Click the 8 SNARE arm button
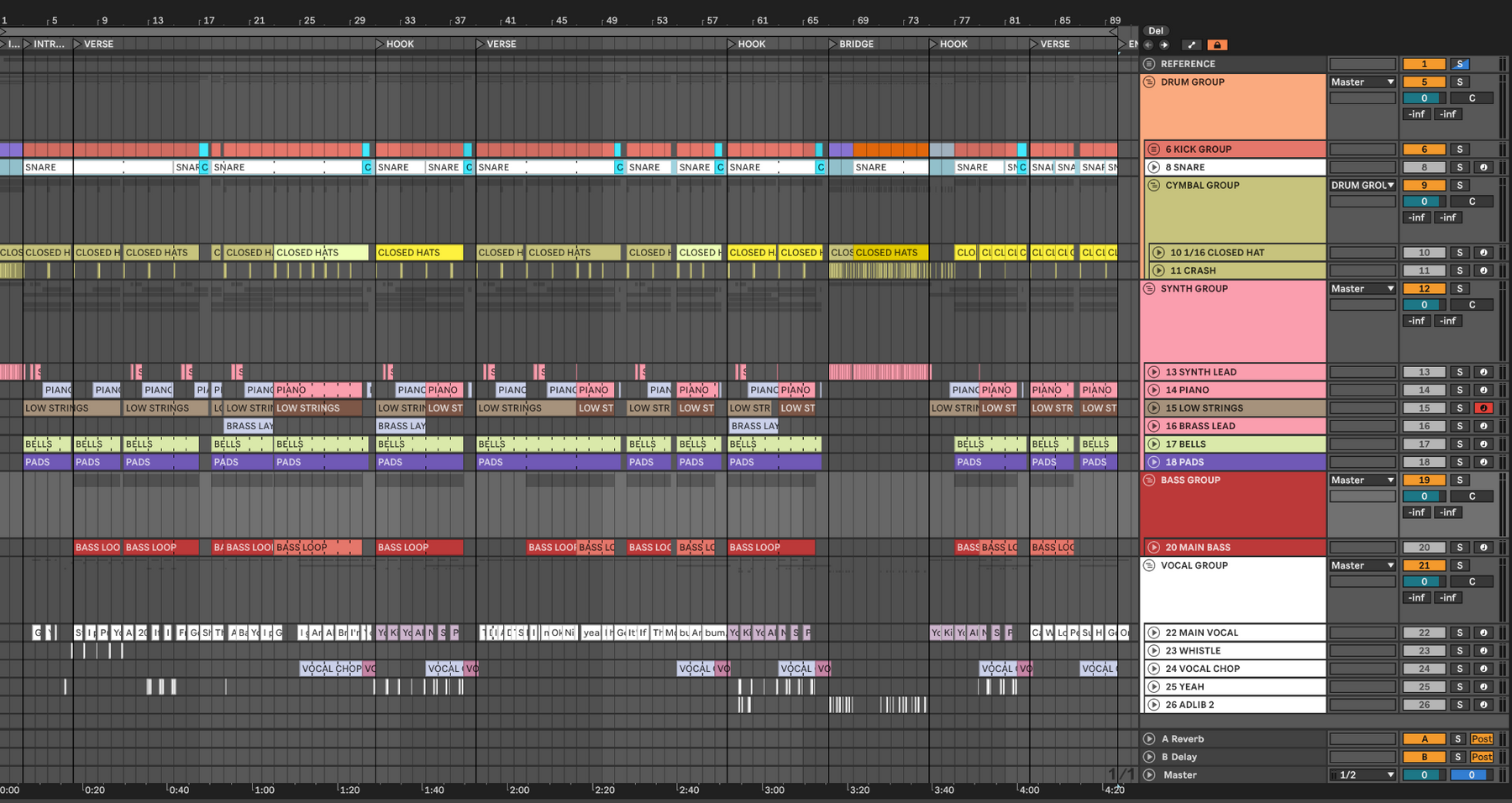 [x=1483, y=167]
